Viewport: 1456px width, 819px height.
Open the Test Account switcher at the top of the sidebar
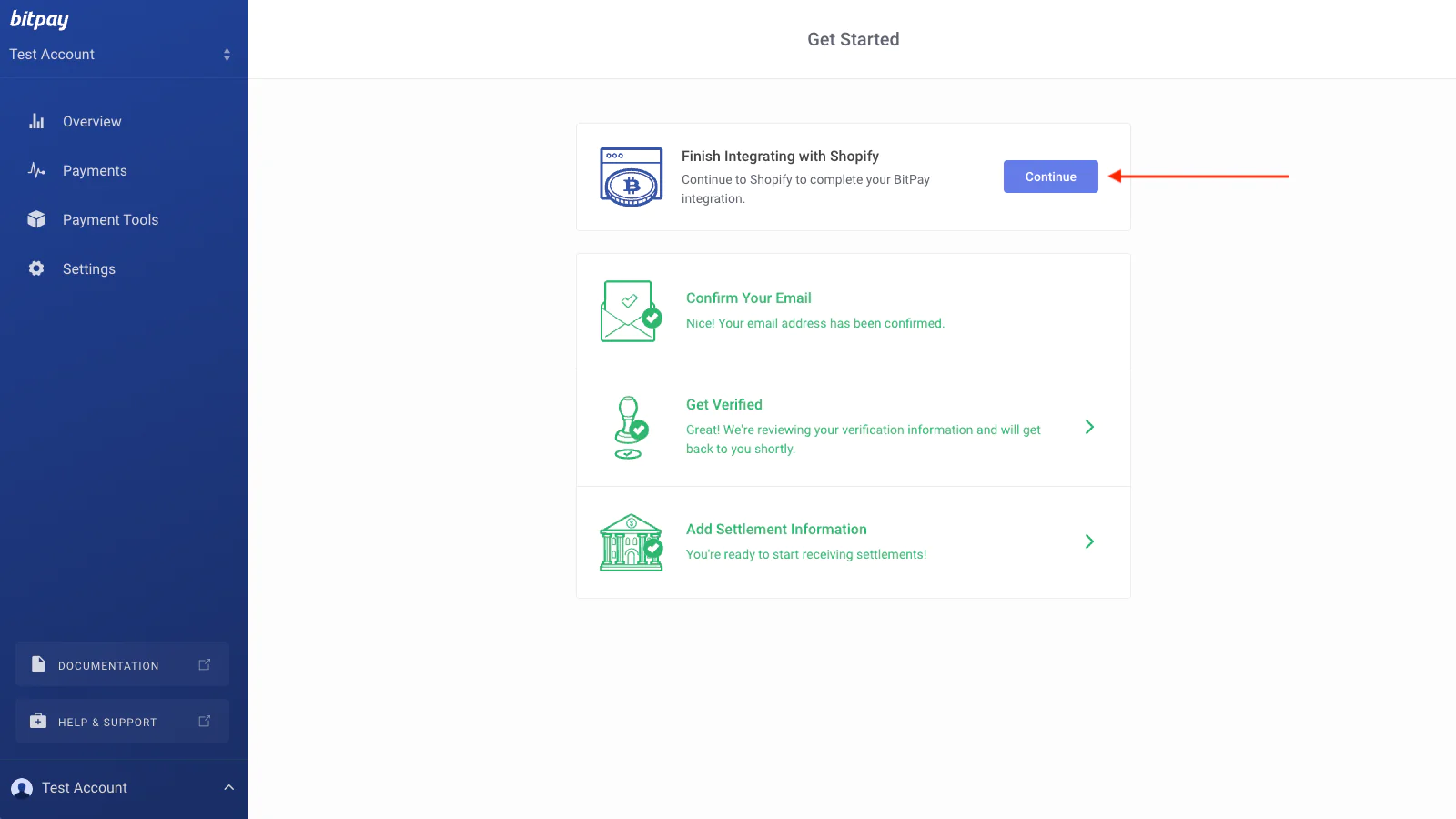tap(119, 55)
